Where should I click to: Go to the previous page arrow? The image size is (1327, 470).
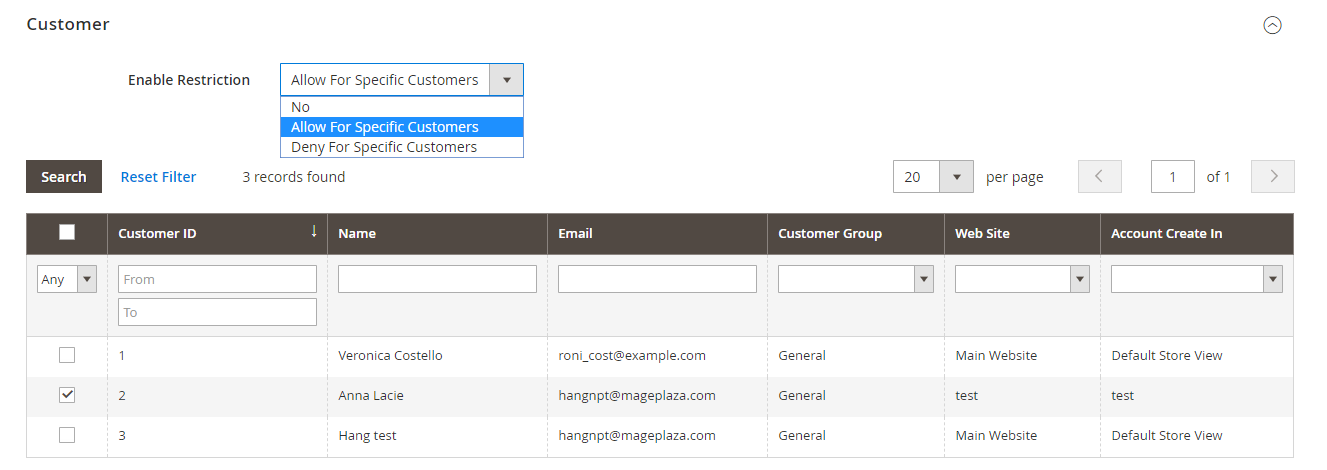coord(1099,177)
